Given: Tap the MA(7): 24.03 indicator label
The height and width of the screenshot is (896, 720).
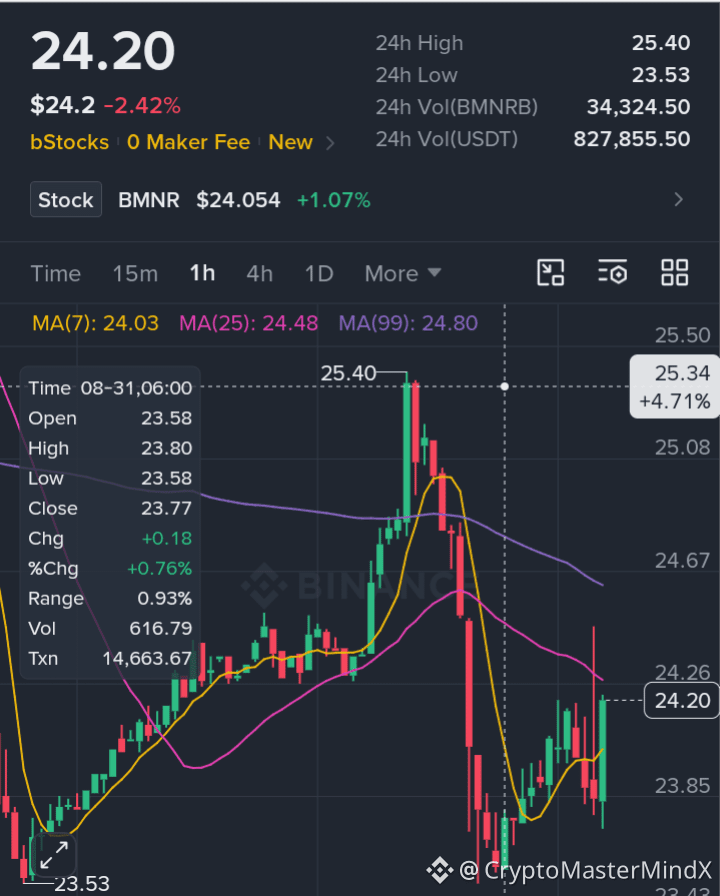Looking at the screenshot, I should pos(95,323).
